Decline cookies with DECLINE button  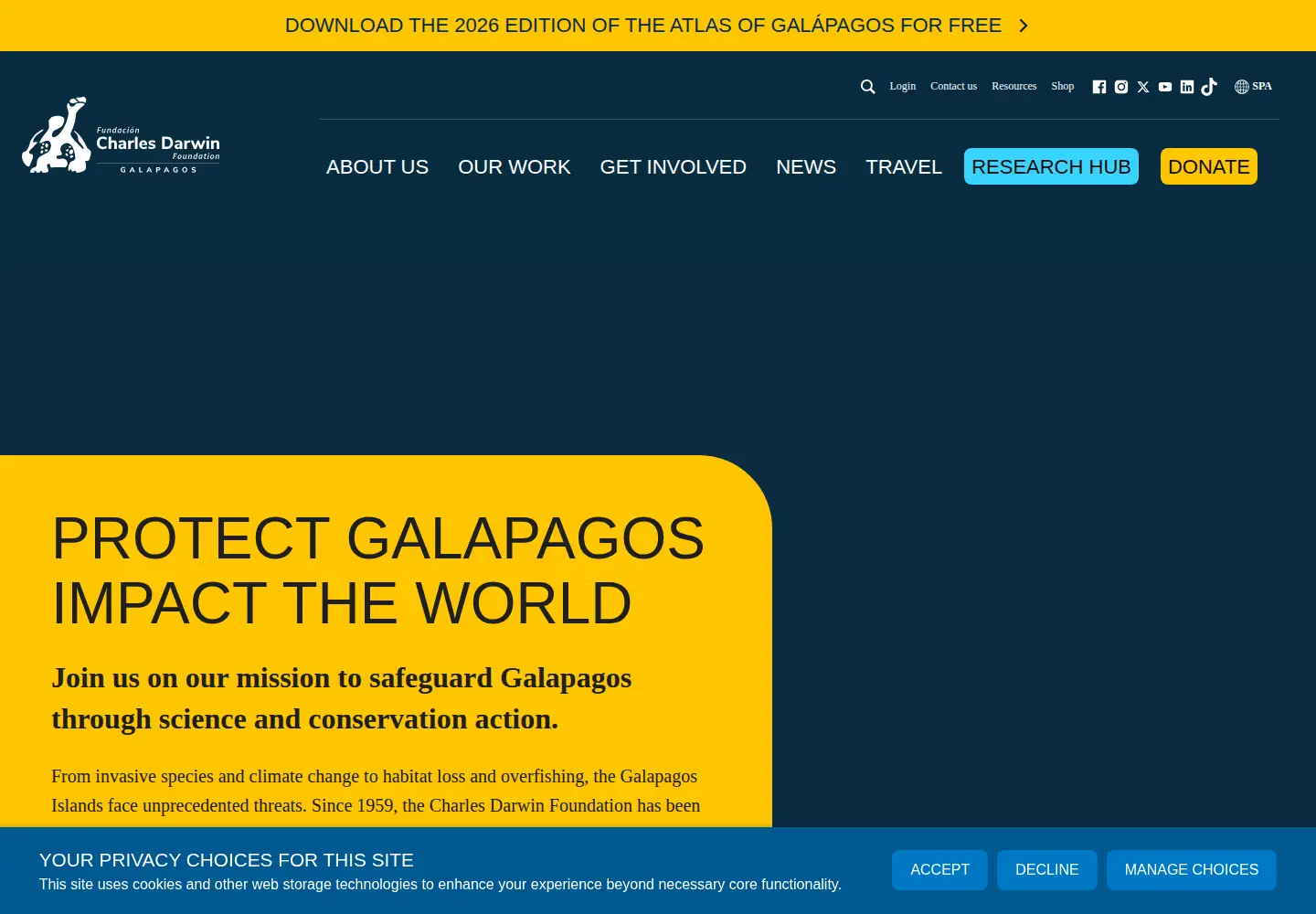tap(1047, 870)
